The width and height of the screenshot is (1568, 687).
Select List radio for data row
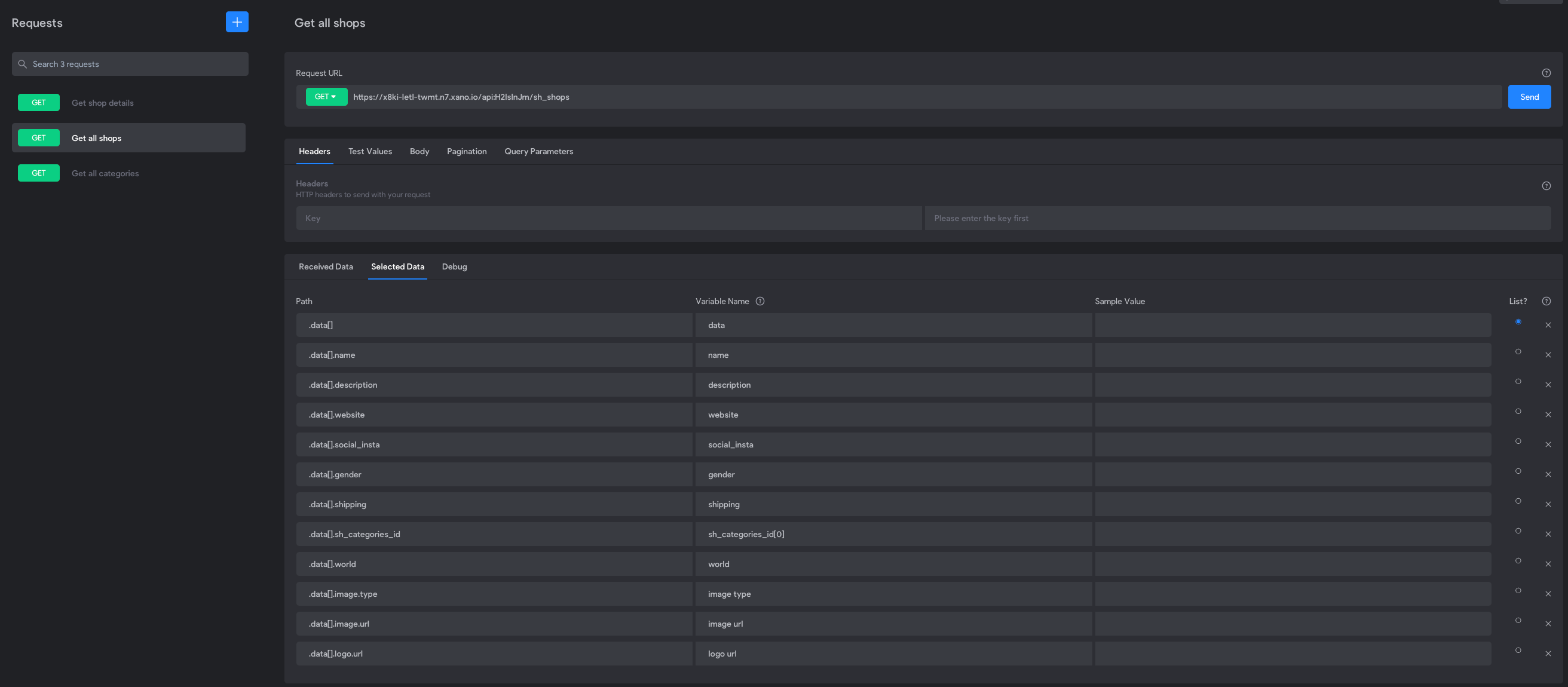point(1517,322)
